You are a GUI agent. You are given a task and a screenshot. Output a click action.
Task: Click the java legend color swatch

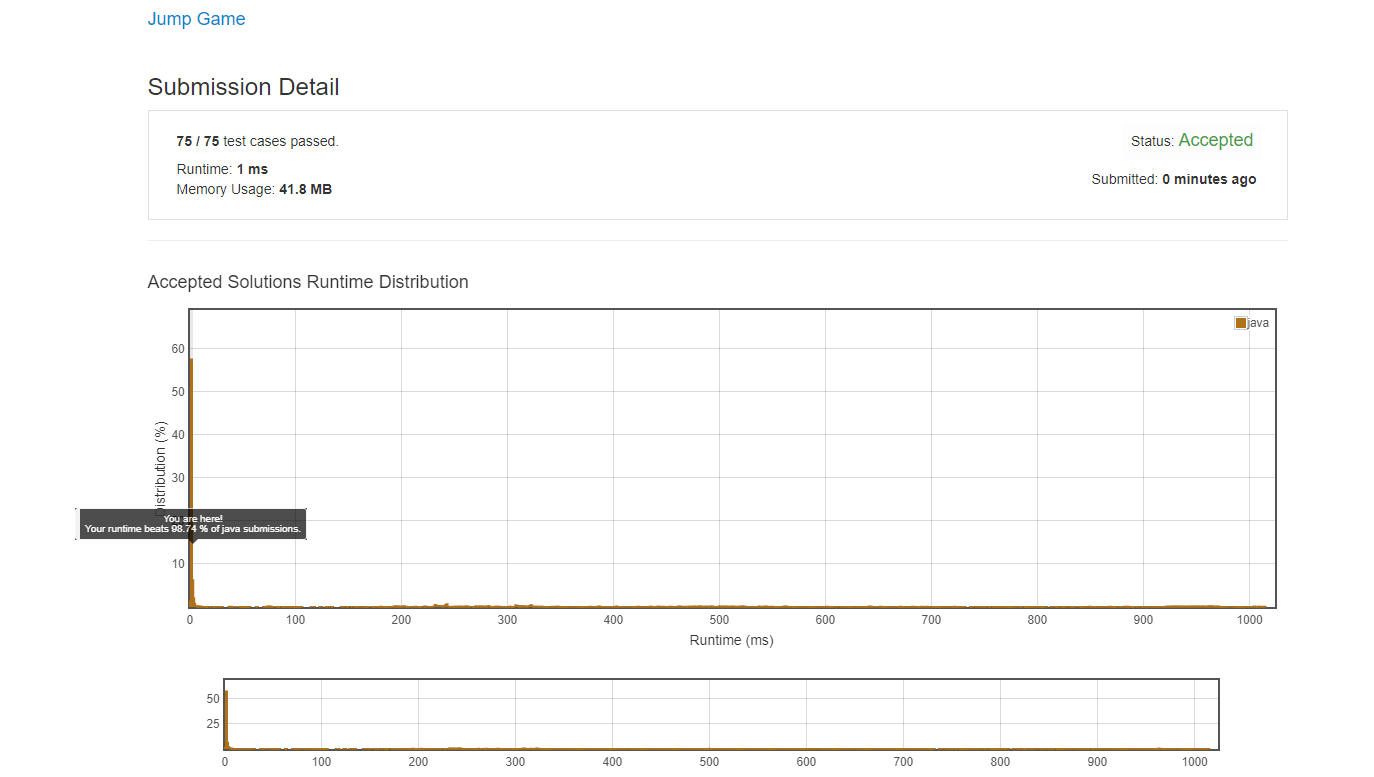pos(1241,323)
